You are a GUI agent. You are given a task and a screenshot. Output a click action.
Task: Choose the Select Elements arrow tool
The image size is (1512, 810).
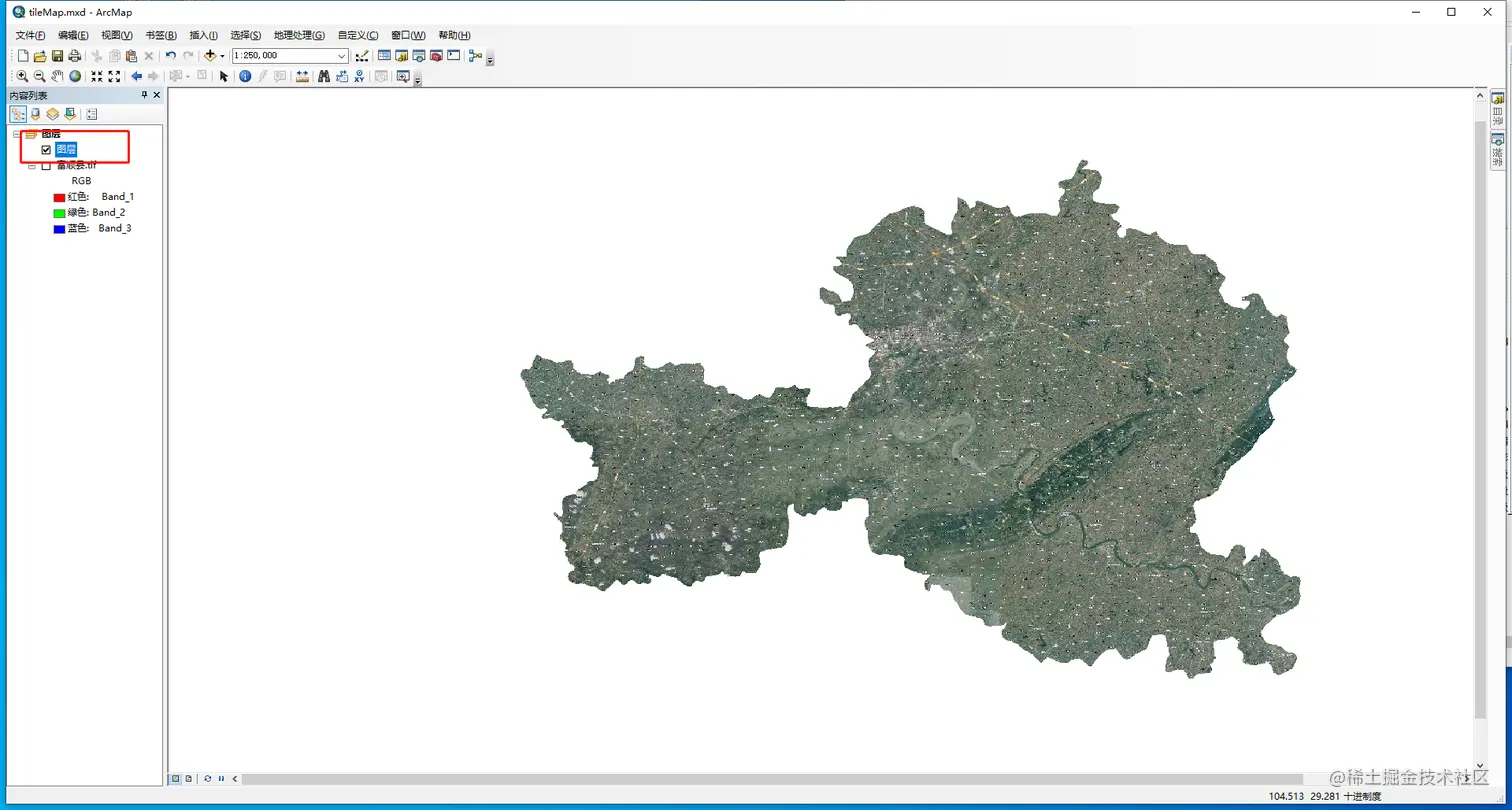[223, 76]
